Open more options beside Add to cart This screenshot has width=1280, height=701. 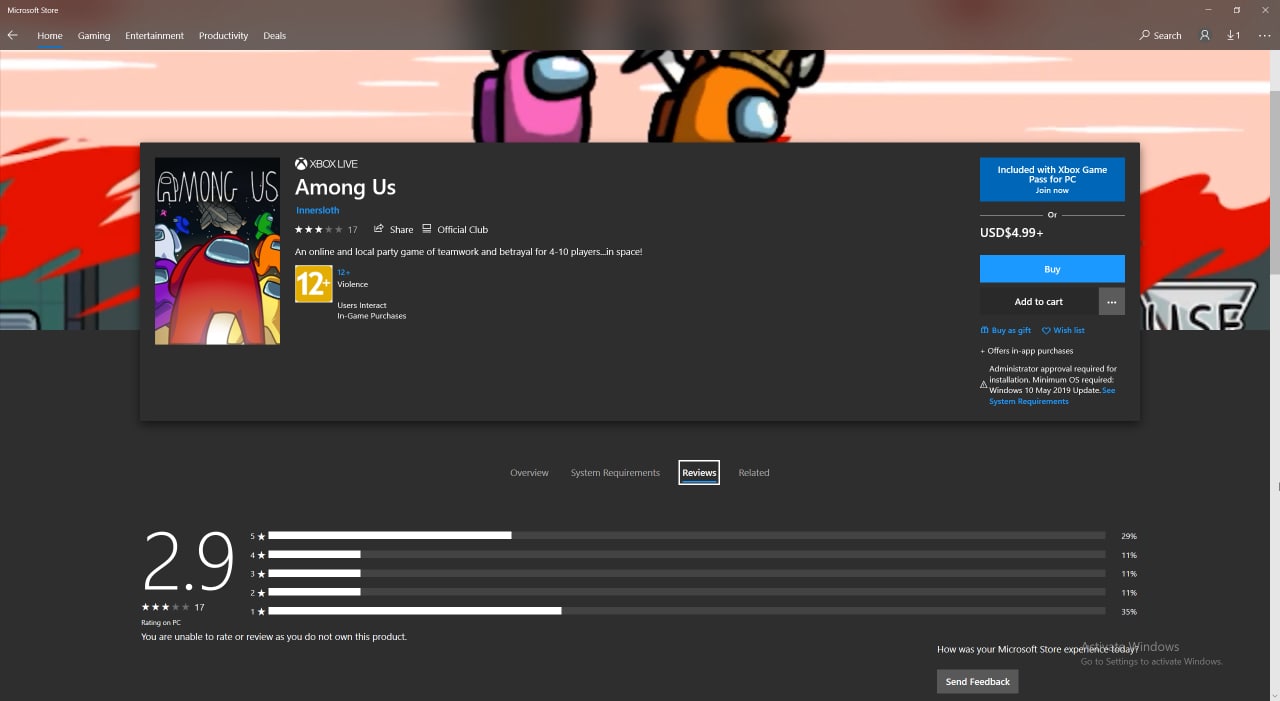tap(1112, 302)
